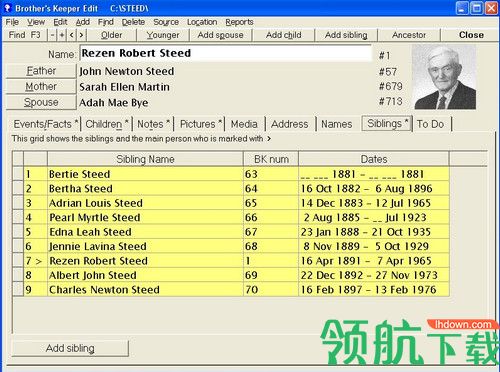Open the Source menu
The image size is (500, 372).
pyautogui.click(x=166, y=22)
